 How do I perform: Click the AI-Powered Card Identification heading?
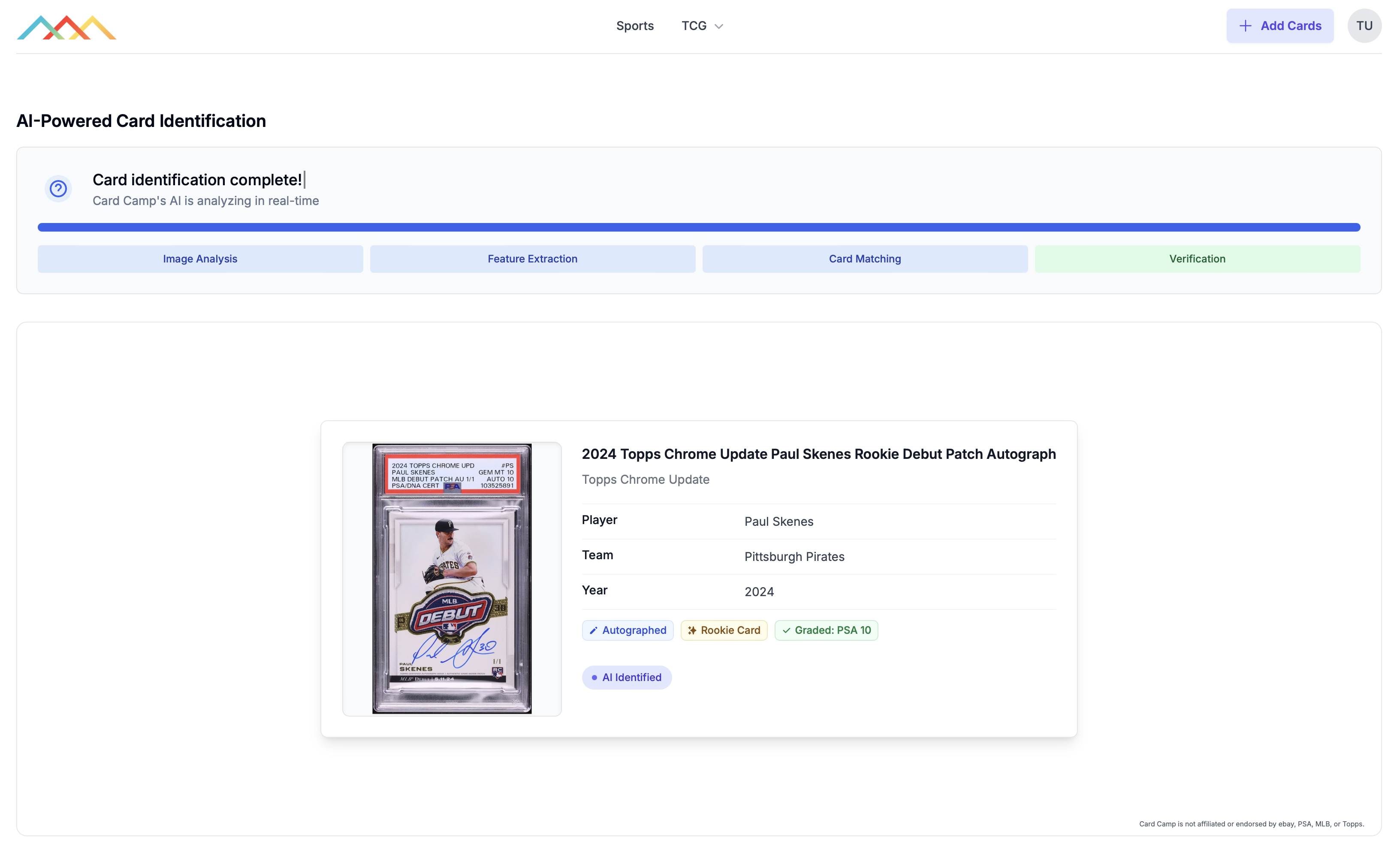[x=141, y=121]
